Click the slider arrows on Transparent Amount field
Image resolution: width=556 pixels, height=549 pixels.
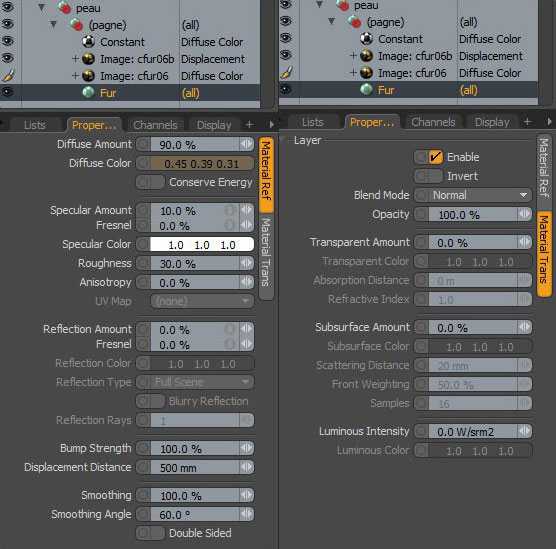pyautogui.click(x=524, y=242)
